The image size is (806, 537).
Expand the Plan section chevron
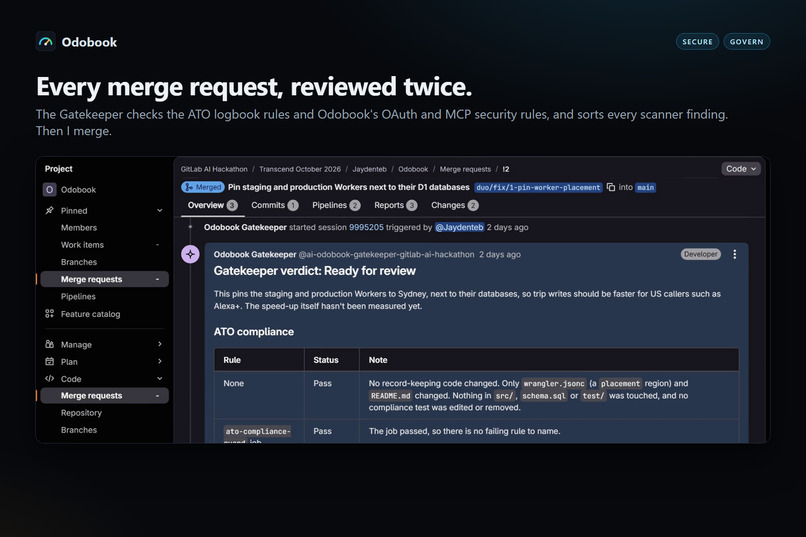pos(160,361)
